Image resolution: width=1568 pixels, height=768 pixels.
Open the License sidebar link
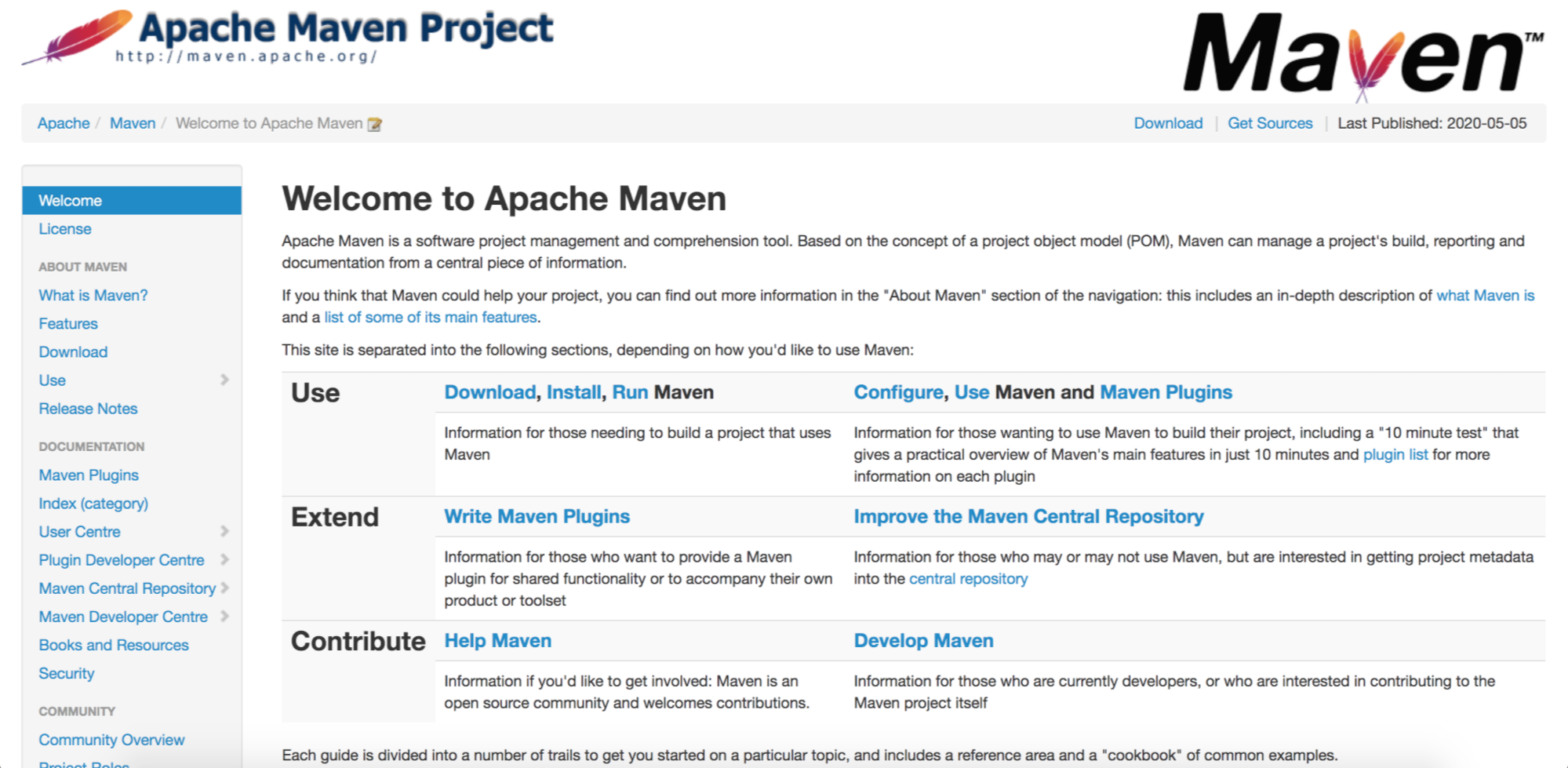[x=65, y=229]
